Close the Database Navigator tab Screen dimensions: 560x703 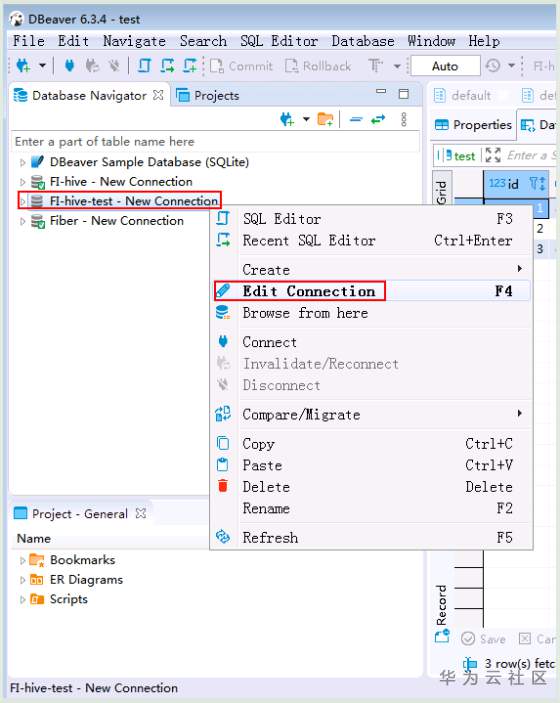(x=158, y=95)
